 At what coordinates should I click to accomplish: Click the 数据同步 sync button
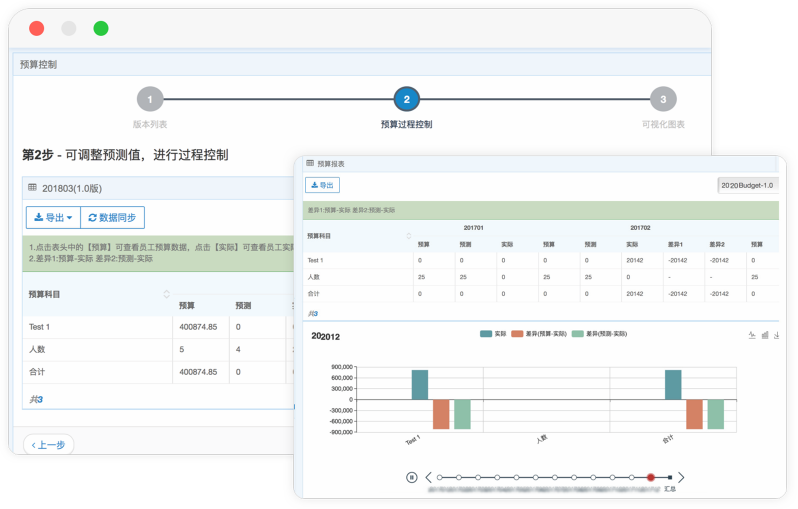point(112,217)
